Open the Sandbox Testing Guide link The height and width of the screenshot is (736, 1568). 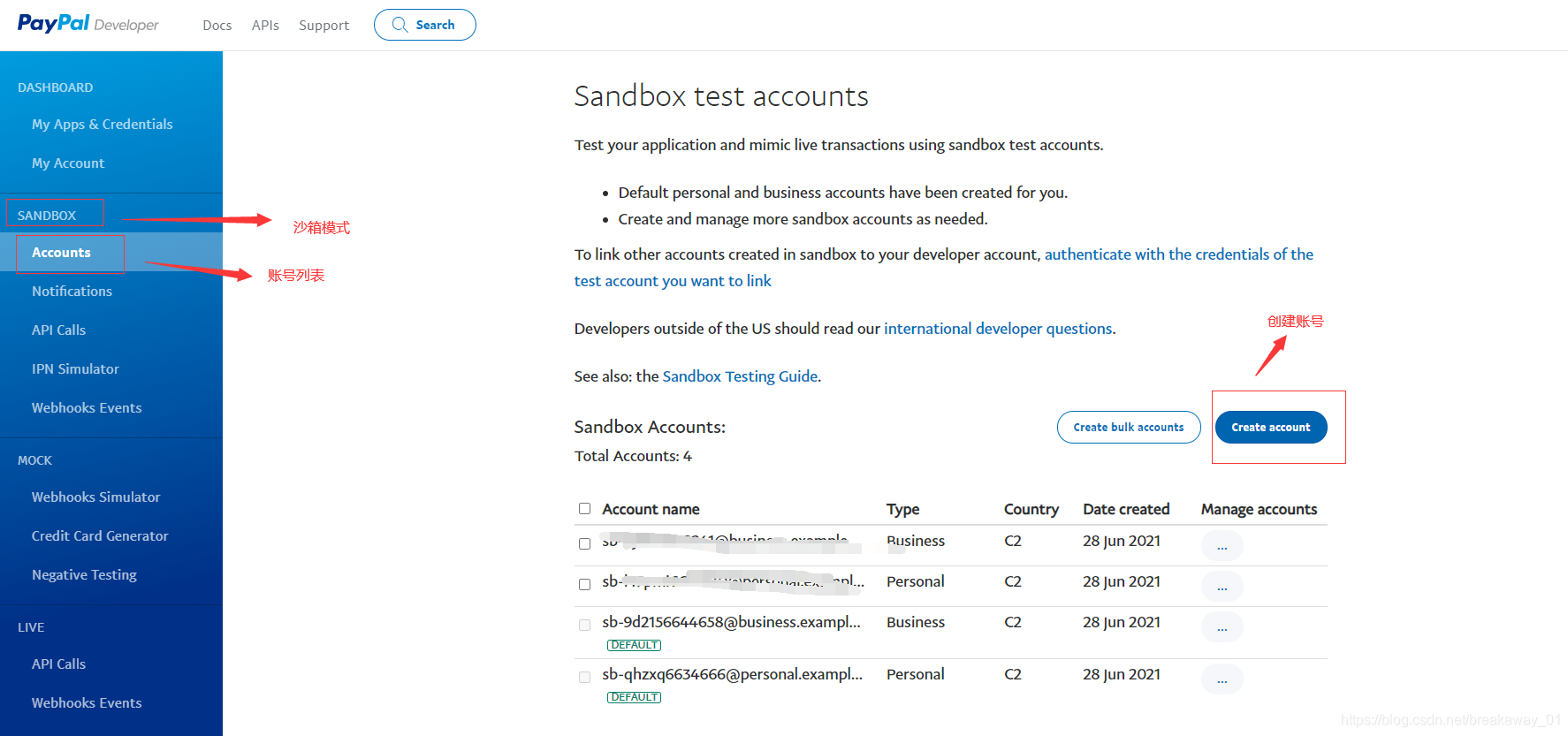(x=740, y=376)
